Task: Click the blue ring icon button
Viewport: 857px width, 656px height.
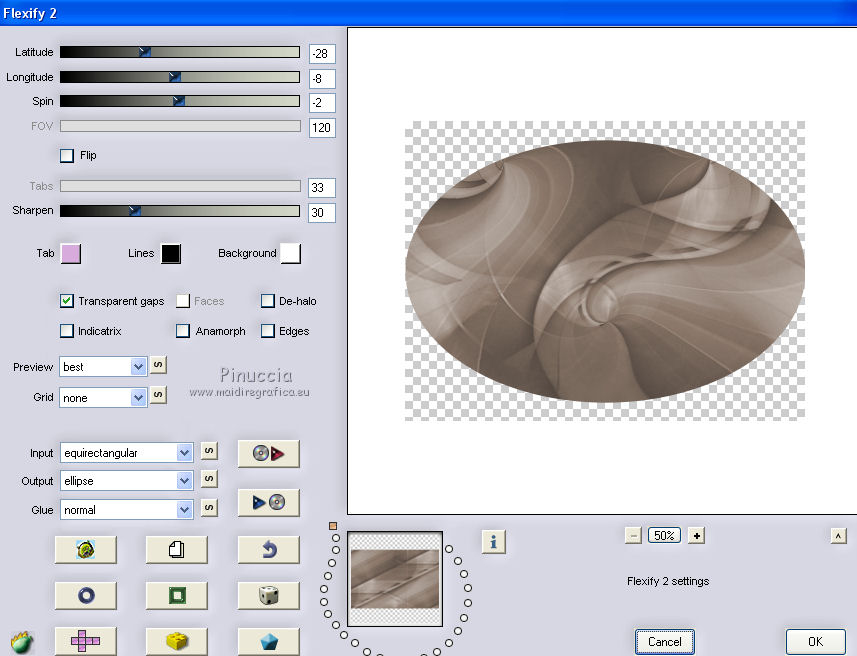Action: coord(86,595)
